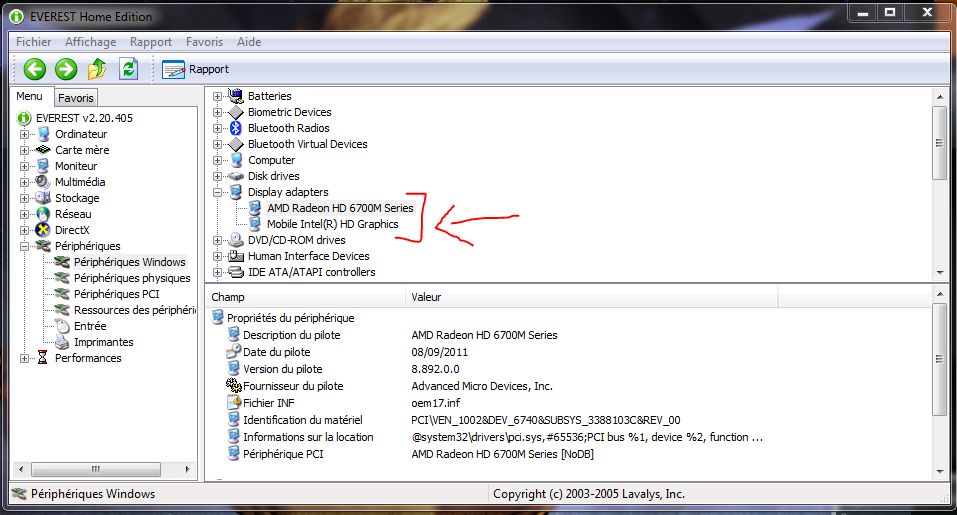
Task: Click the Computer device category icon
Action: [x=236, y=160]
